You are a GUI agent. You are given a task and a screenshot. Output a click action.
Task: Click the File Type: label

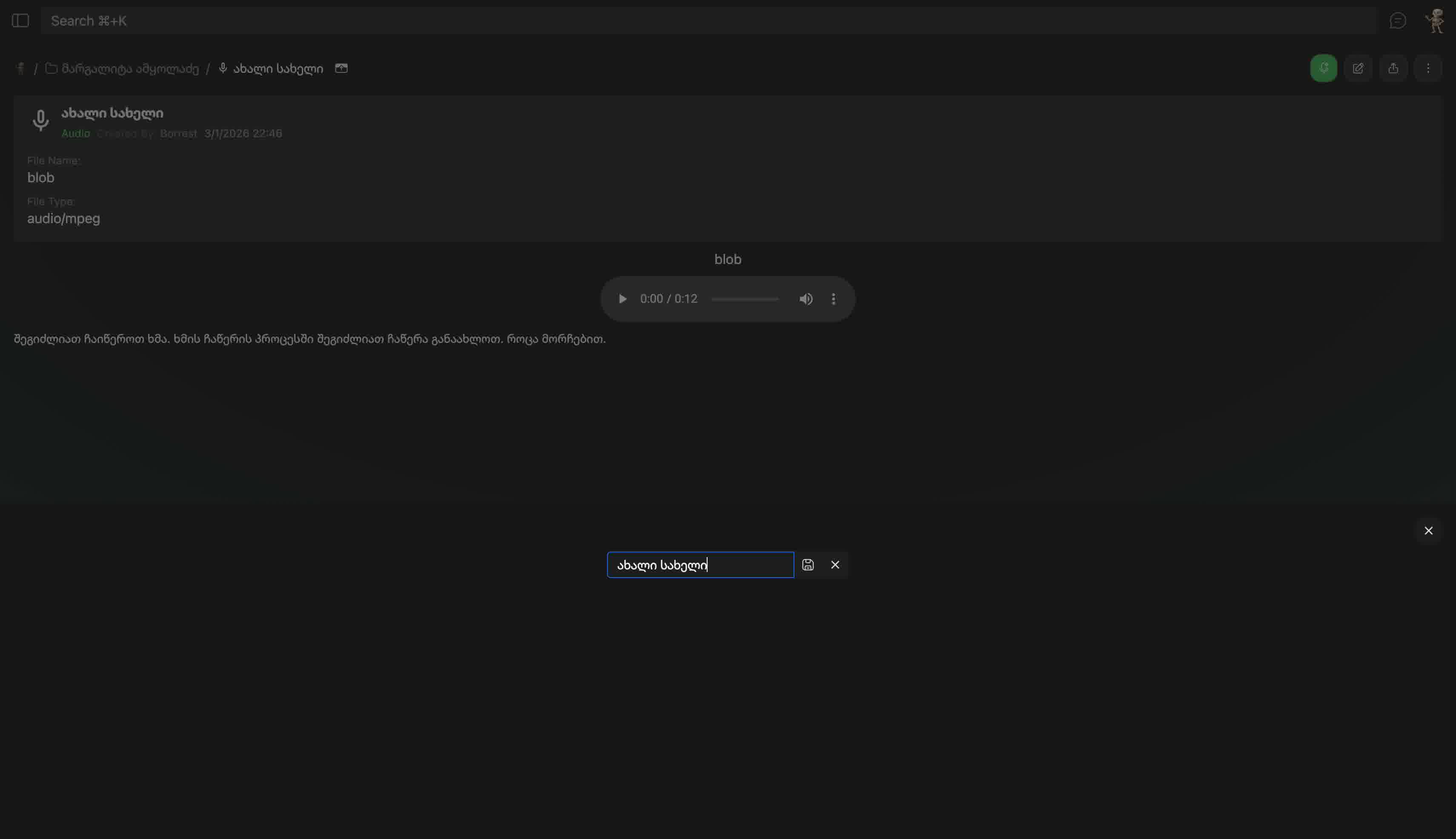51,202
